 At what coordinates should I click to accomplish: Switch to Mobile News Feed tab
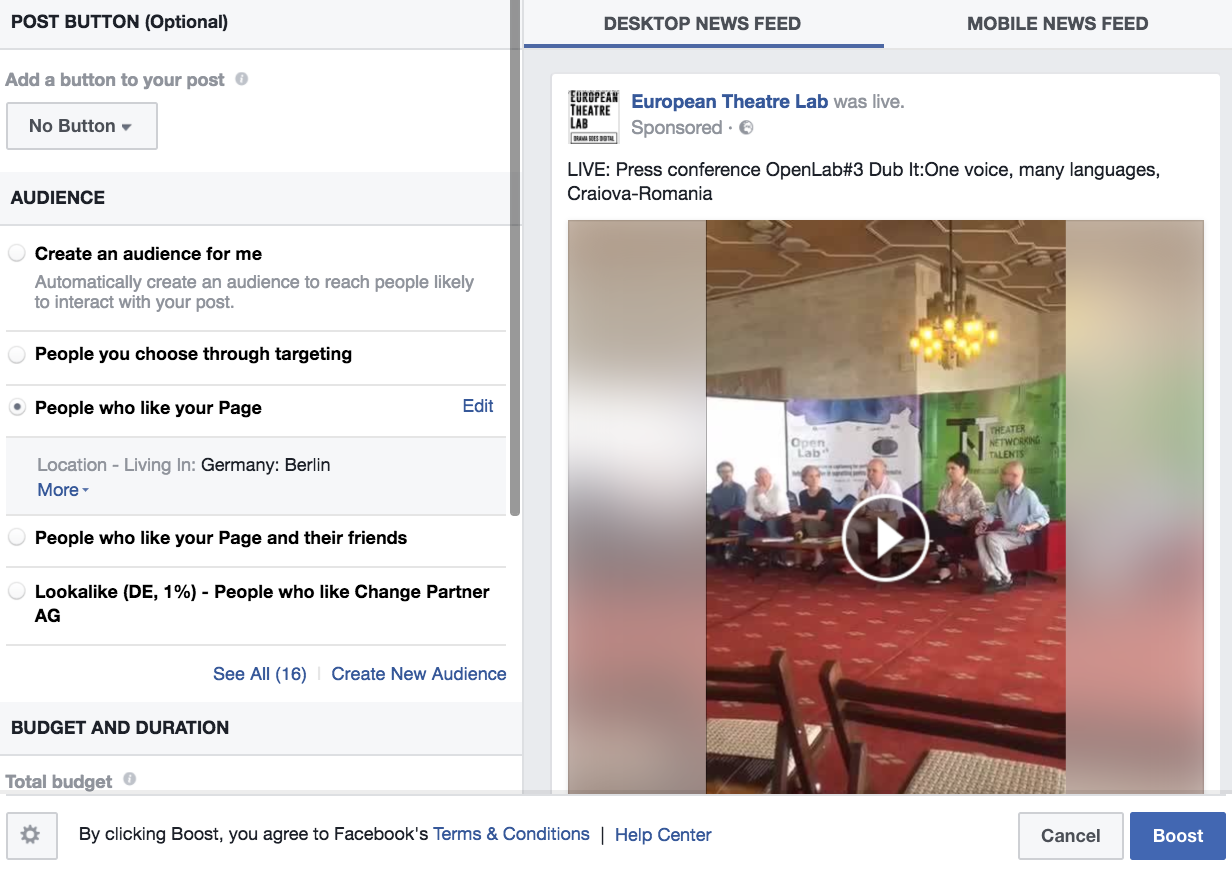(x=1058, y=24)
